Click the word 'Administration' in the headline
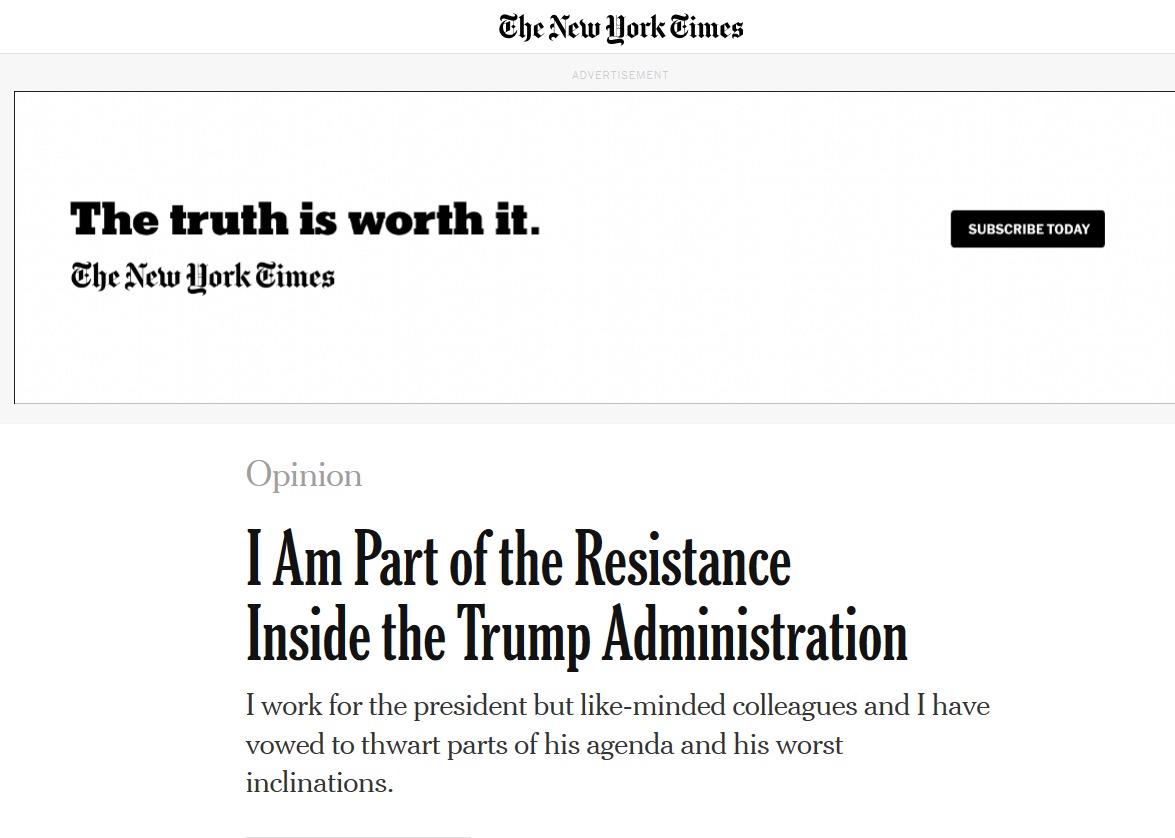Screen dimensions: 1175x838 pyautogui.click(x=755, y=636)
